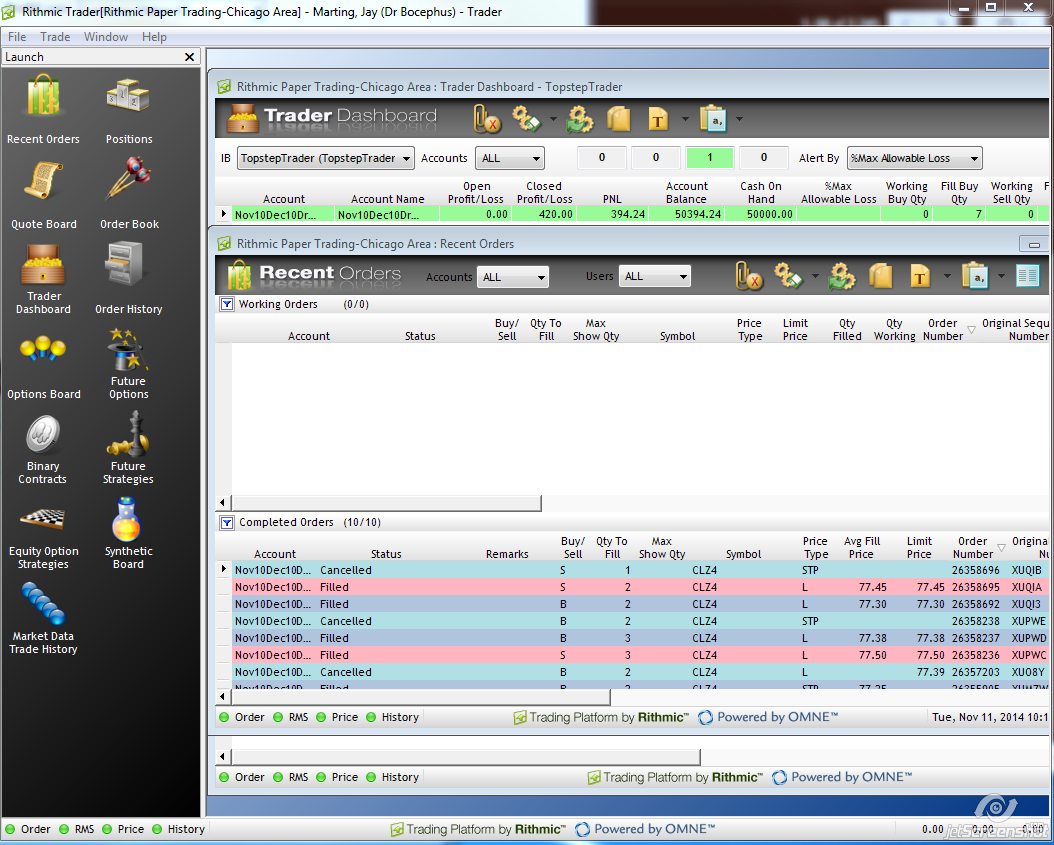
Task: Sort dashboard by Account Balance header
Action: (x=686, y=193)
